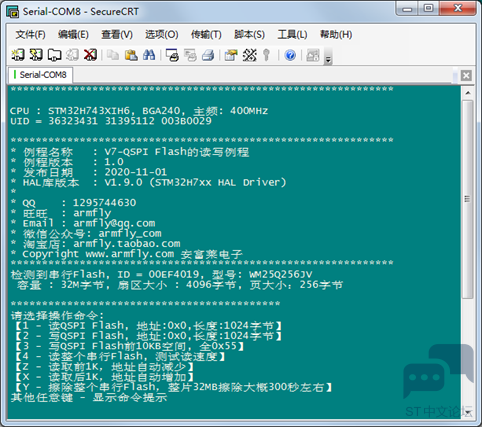Click the UID = 36323431 line
Screen dimensions: 482x427
(111, 121)
